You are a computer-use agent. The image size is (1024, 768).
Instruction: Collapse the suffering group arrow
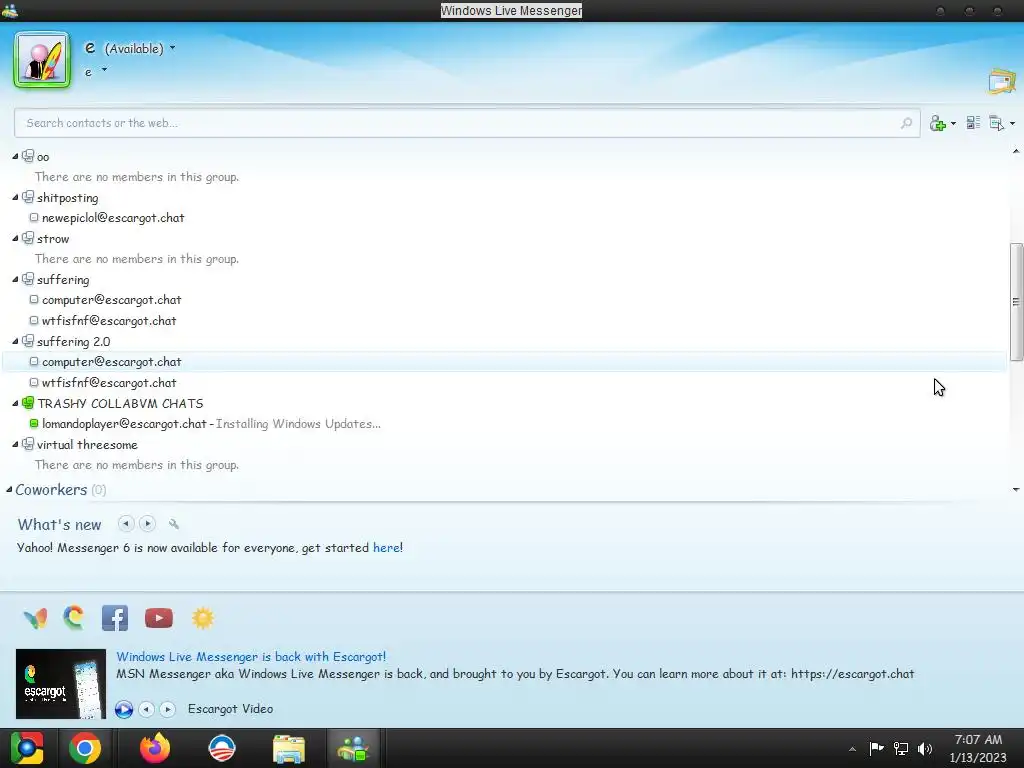pos(15,280)
